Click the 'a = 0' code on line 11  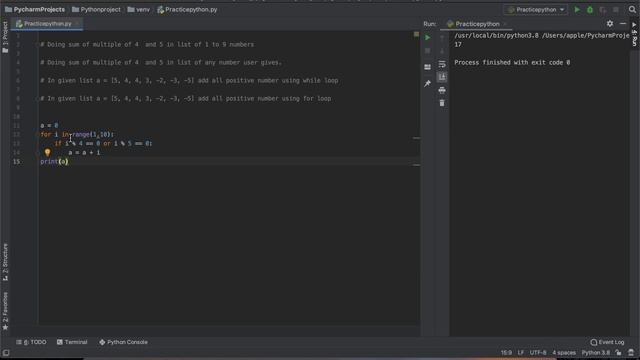click(x=49, y=125)
